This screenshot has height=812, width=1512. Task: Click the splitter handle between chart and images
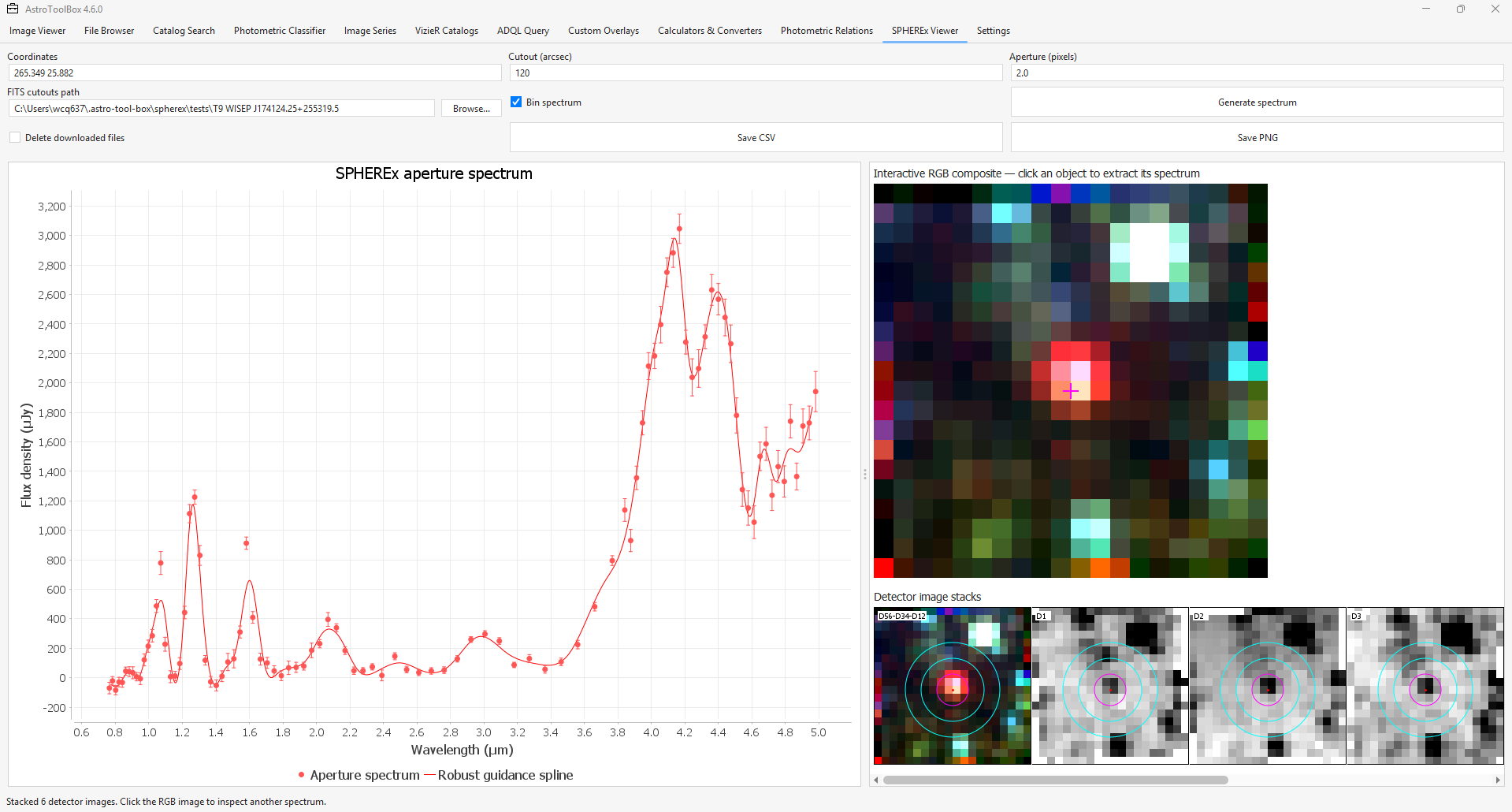click(x=865, y=474)
